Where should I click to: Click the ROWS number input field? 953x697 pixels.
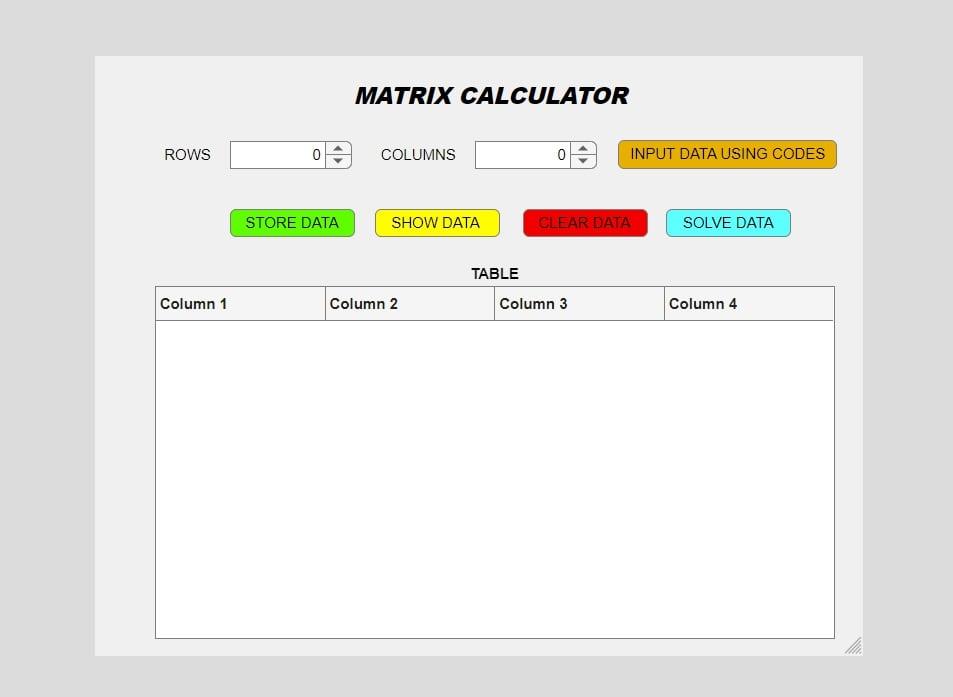point(280,155)
